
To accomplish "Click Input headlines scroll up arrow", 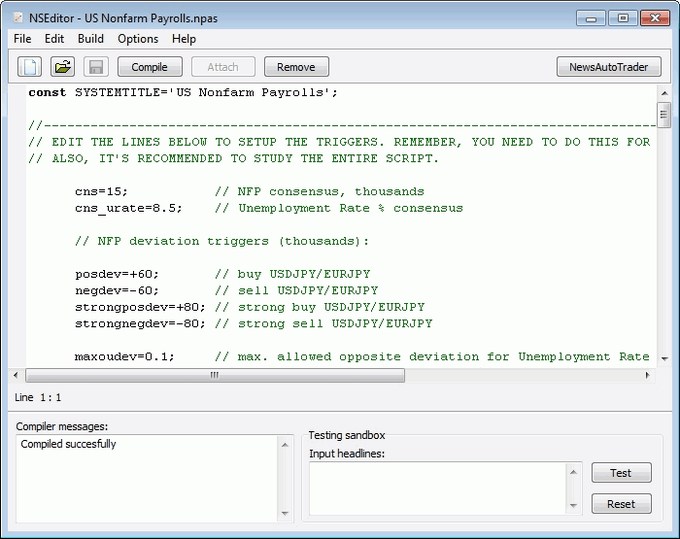I will pyautogui.click(x=573, y=472).
